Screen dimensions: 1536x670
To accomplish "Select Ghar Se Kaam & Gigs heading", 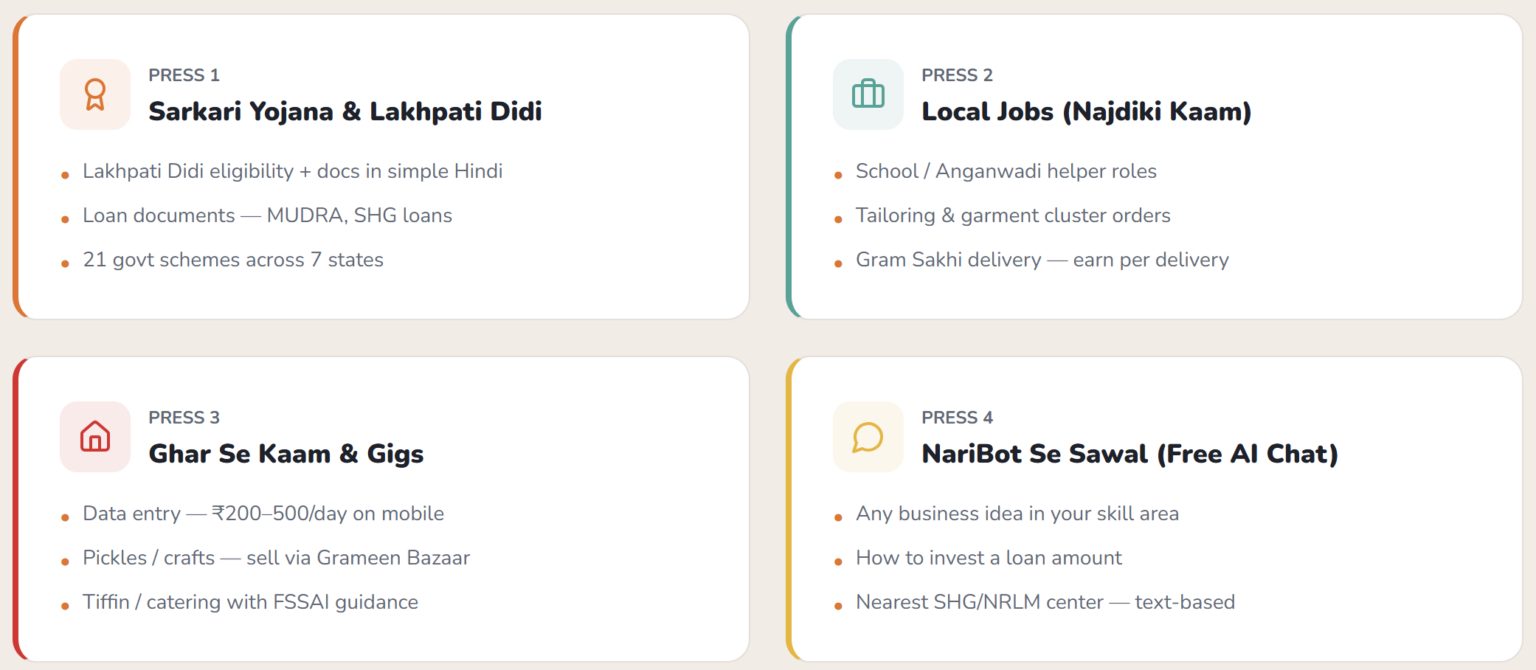I will (x=286, y=453).
